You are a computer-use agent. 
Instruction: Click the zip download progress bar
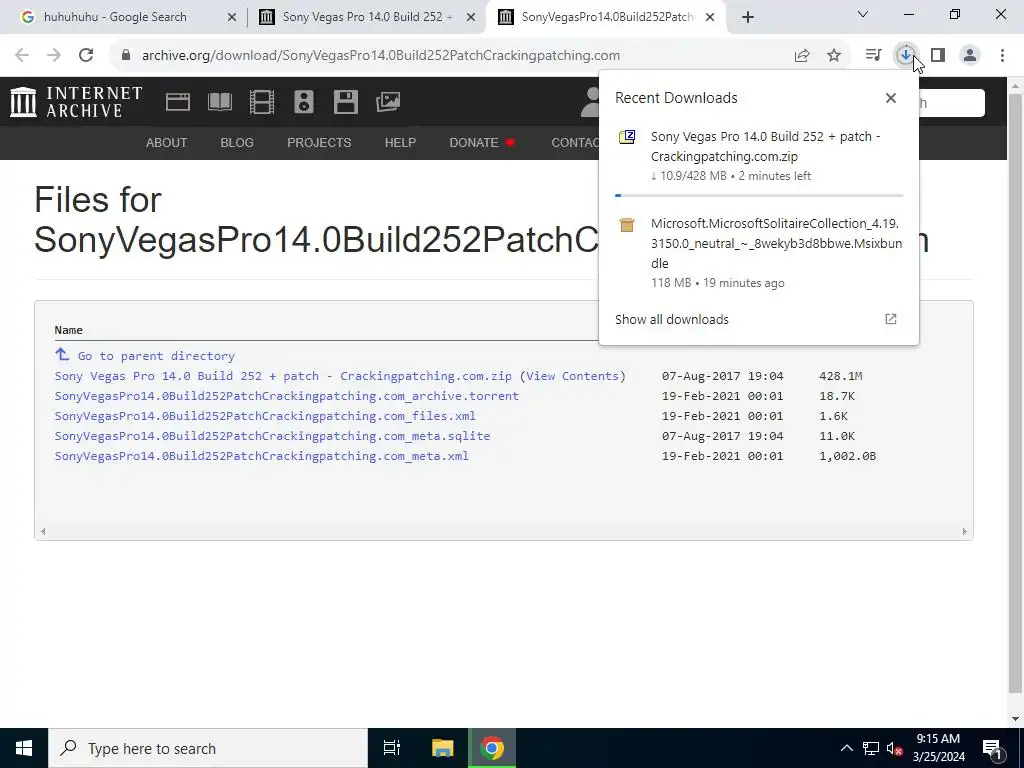coord(759,195)
